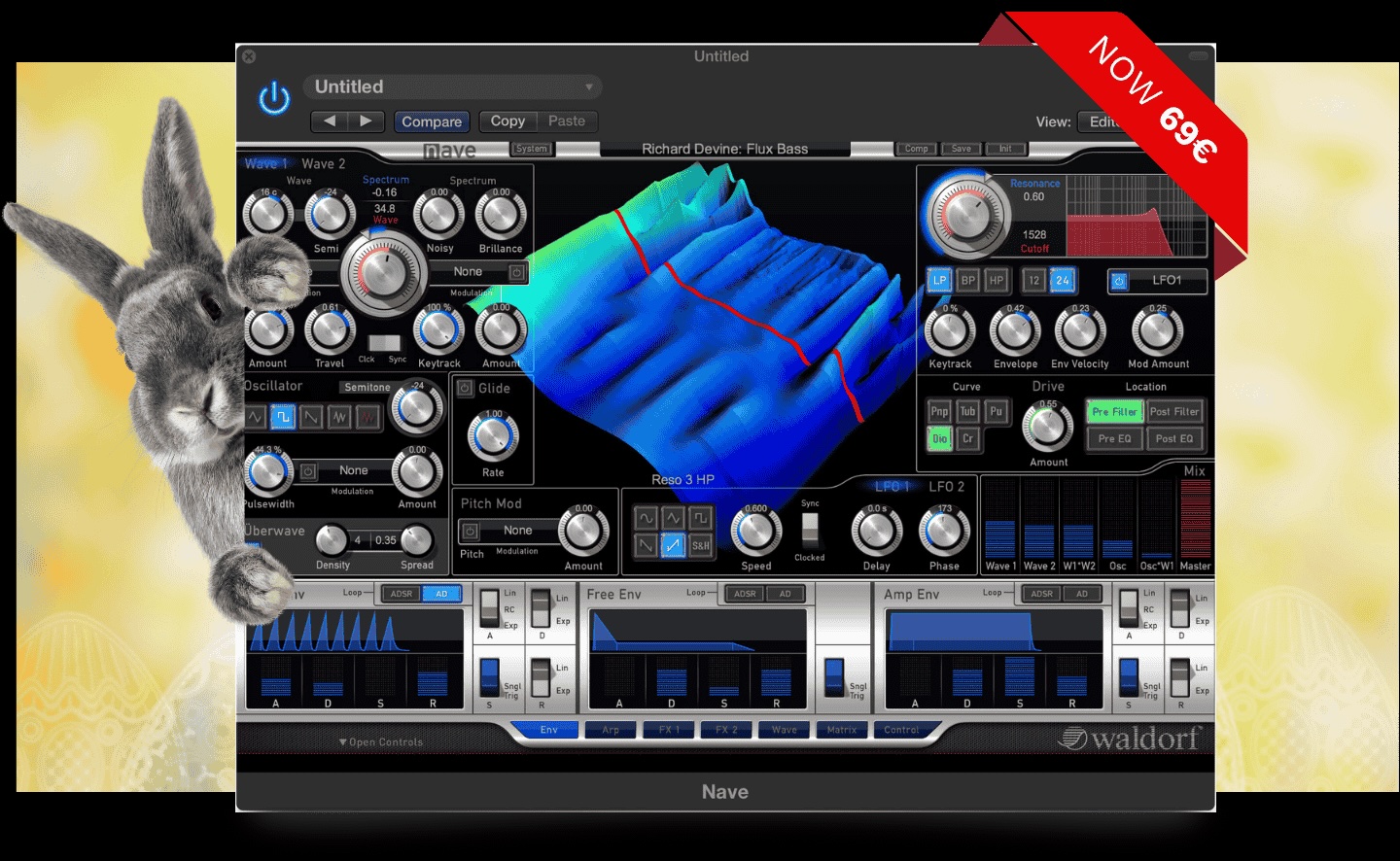Click the Compare button
The image size is (1400, 861).
coord(432,121)
